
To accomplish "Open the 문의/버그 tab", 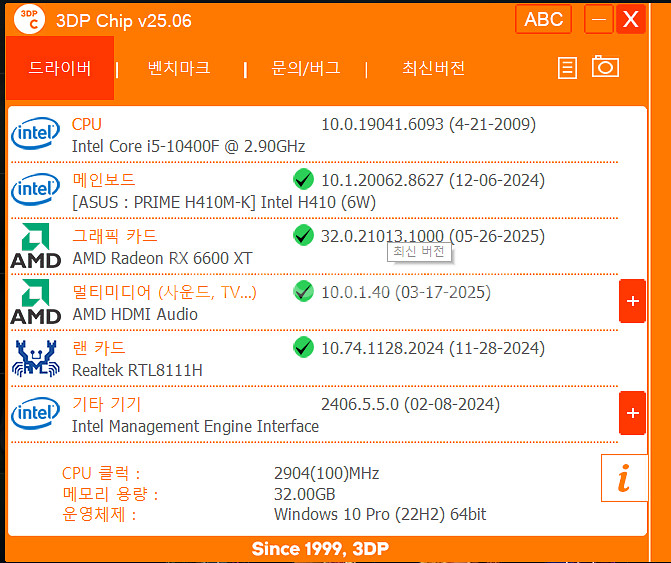I will click(306, 68).
